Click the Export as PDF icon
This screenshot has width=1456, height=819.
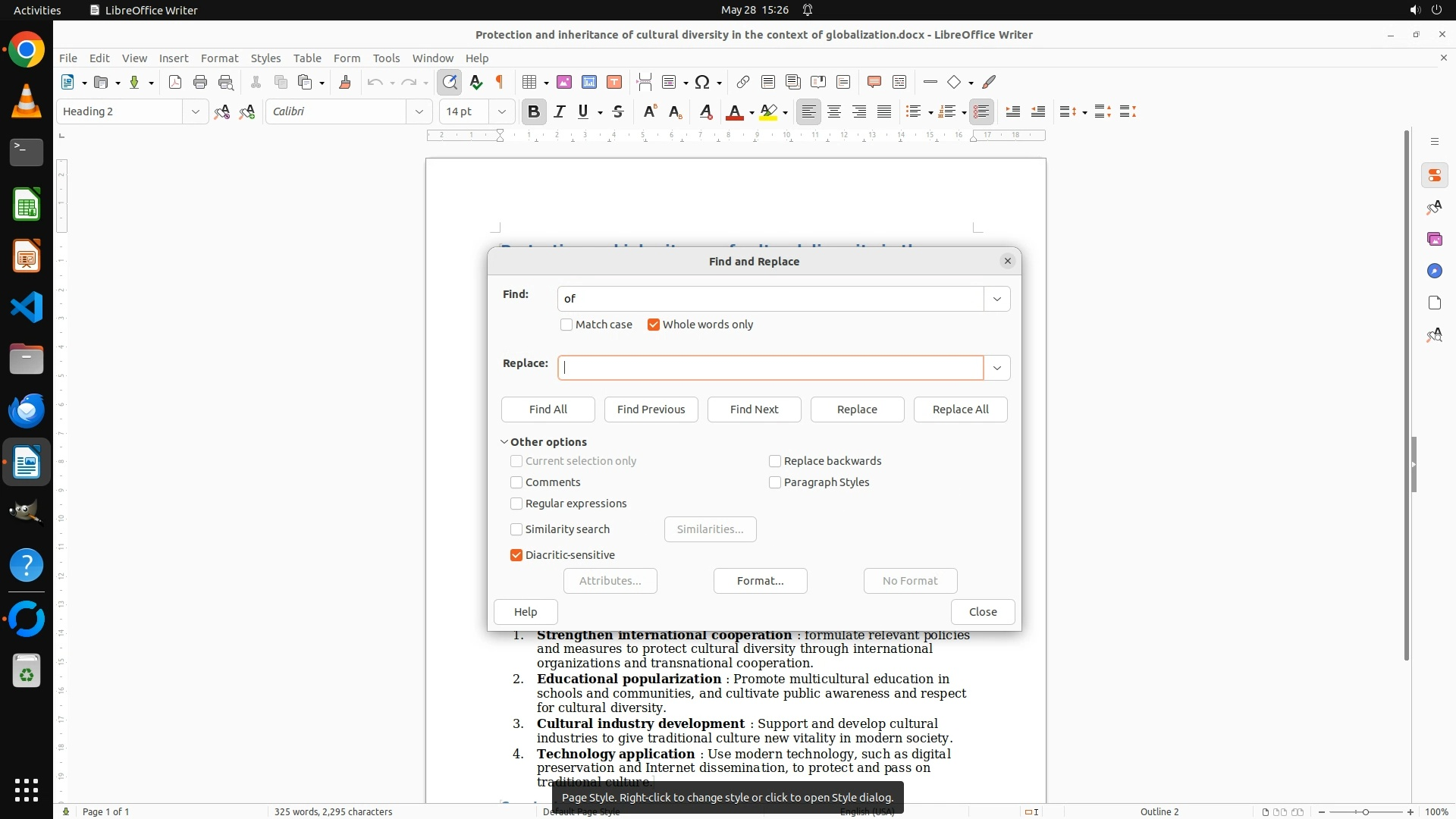[x=175, y=82]
